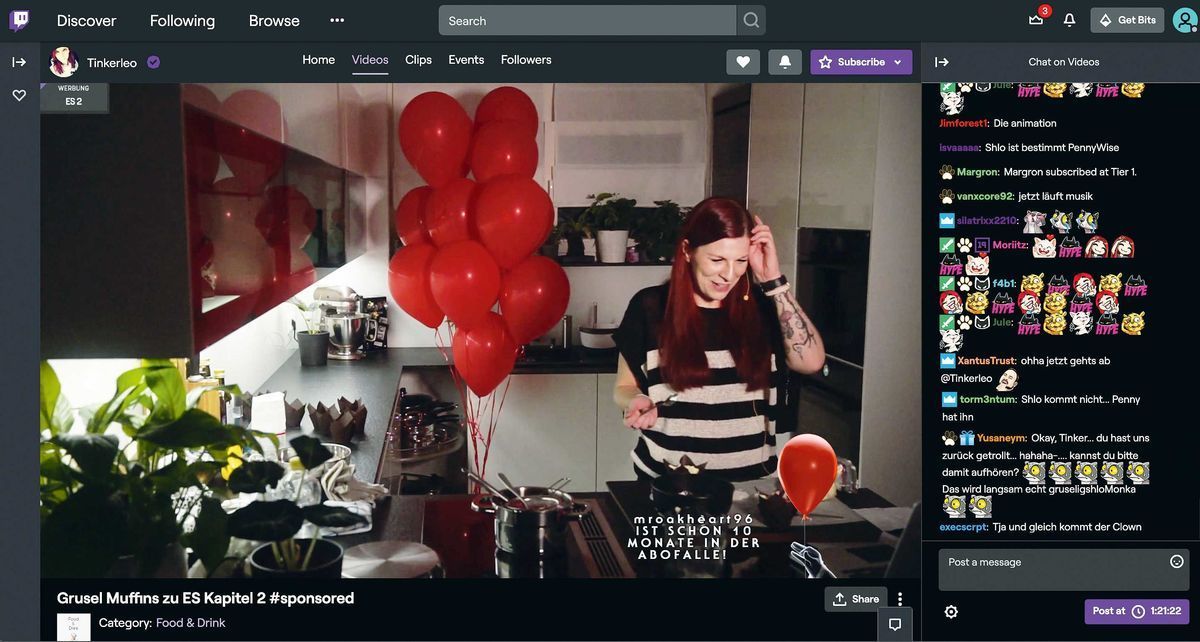The height and width of the screenshot is (642, 1200).
Task: Click the Tinkerleo channel avatar
Action: 64,62
